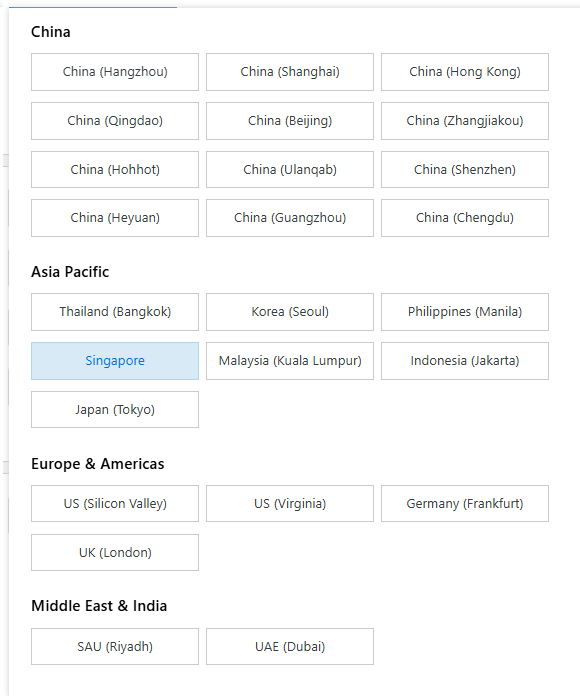Choose China (Shanghai) region

point(290,72)
